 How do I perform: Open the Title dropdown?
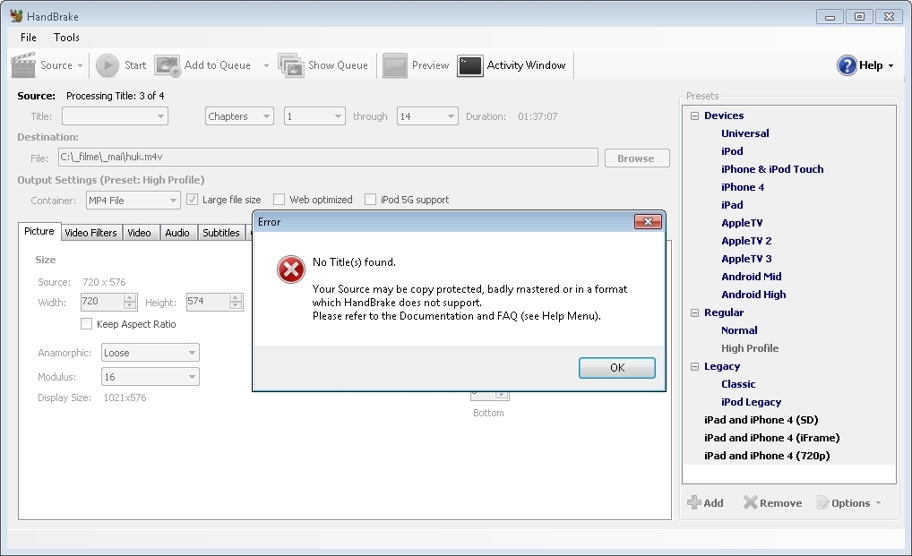coord(115,116)
